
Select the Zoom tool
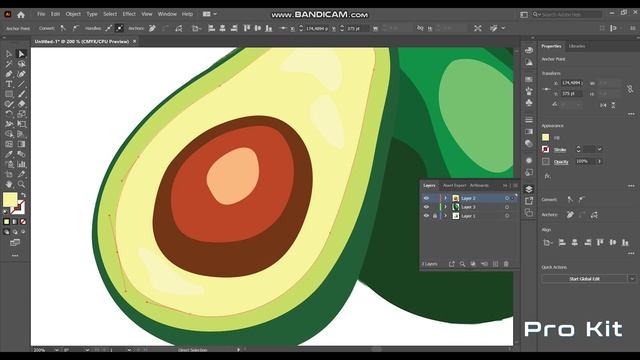click(21, 184)
